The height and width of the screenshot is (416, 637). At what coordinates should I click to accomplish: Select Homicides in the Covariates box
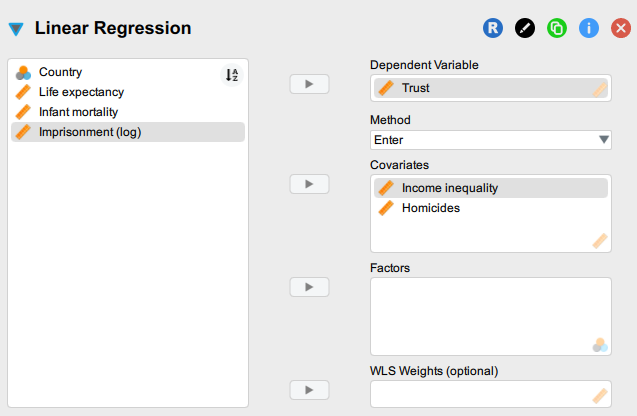[x=430, y=208]
